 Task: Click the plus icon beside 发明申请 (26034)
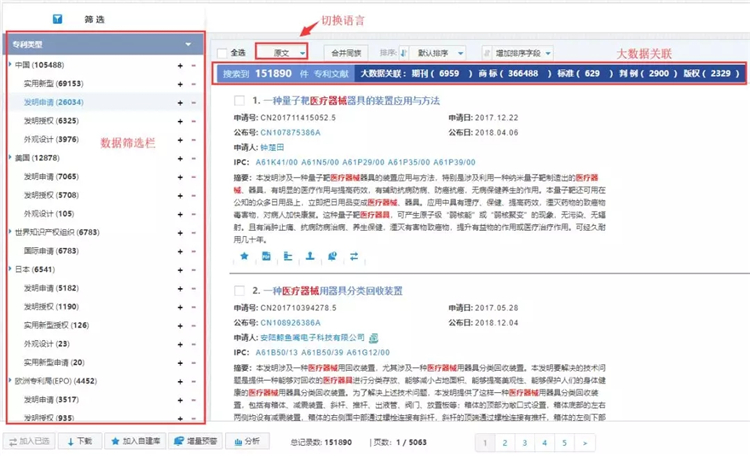pos(179,102)
